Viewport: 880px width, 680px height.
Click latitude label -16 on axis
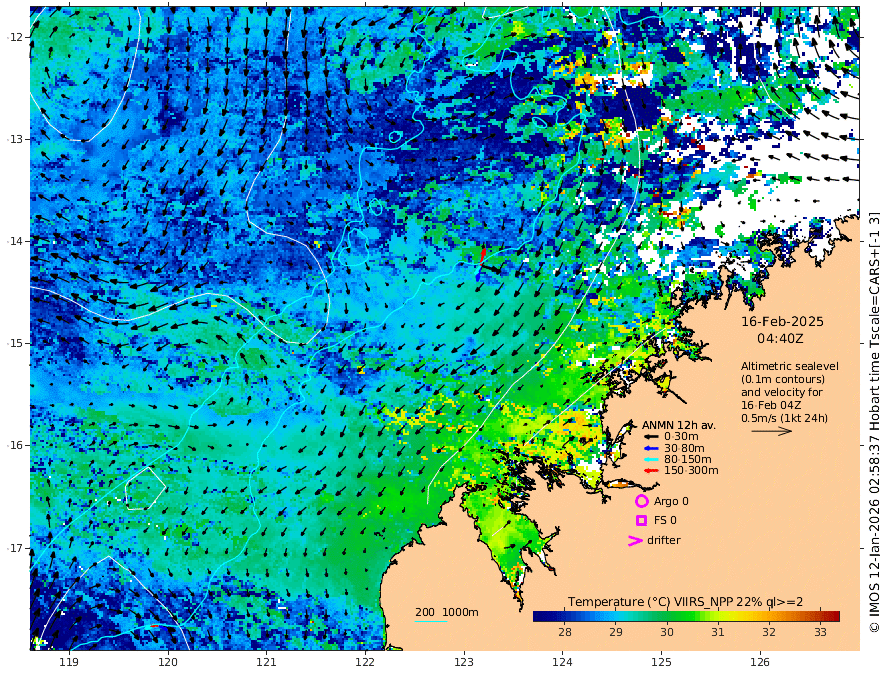(15, 445)
